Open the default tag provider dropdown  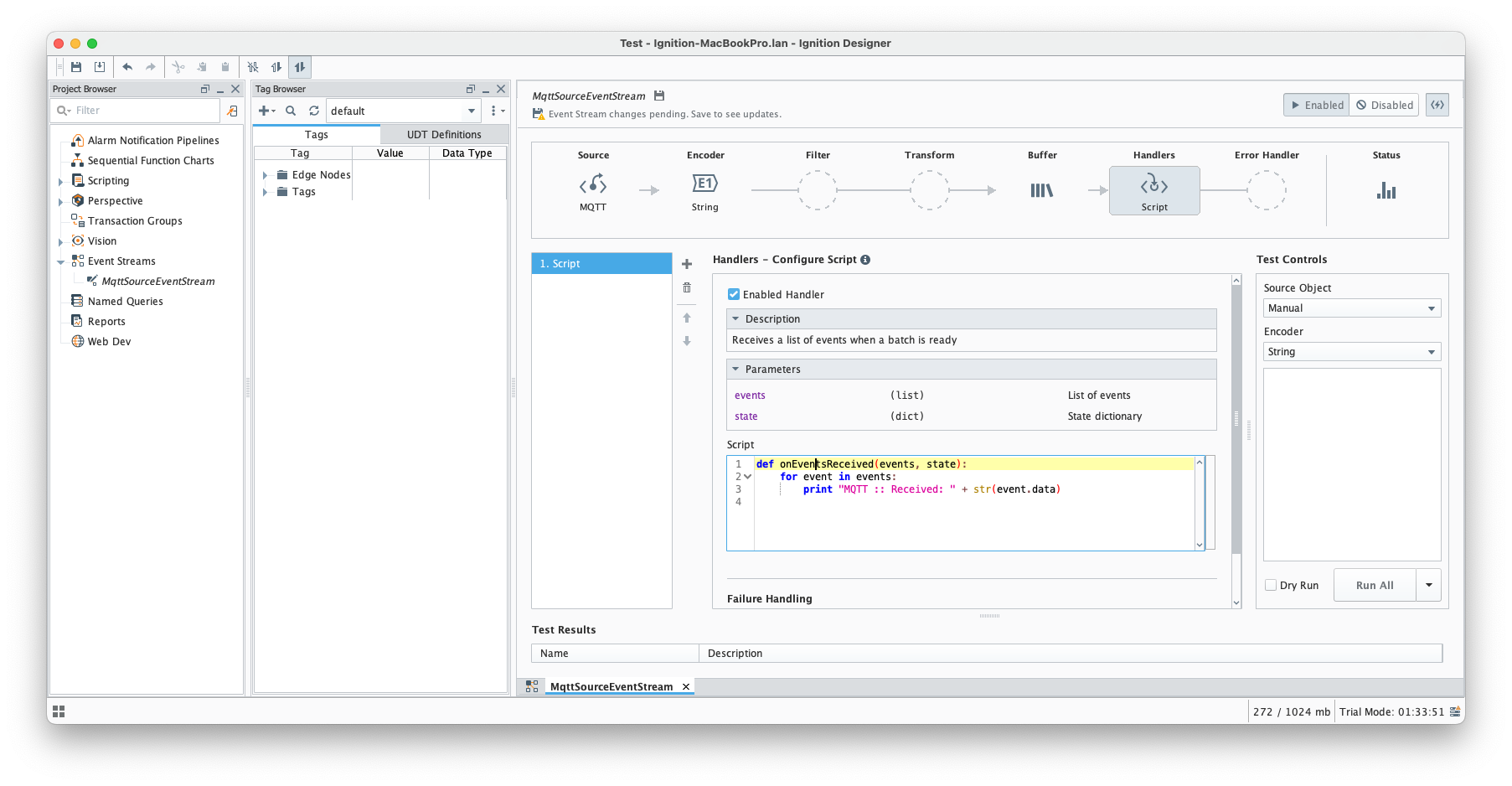click(x=403, y=111)
